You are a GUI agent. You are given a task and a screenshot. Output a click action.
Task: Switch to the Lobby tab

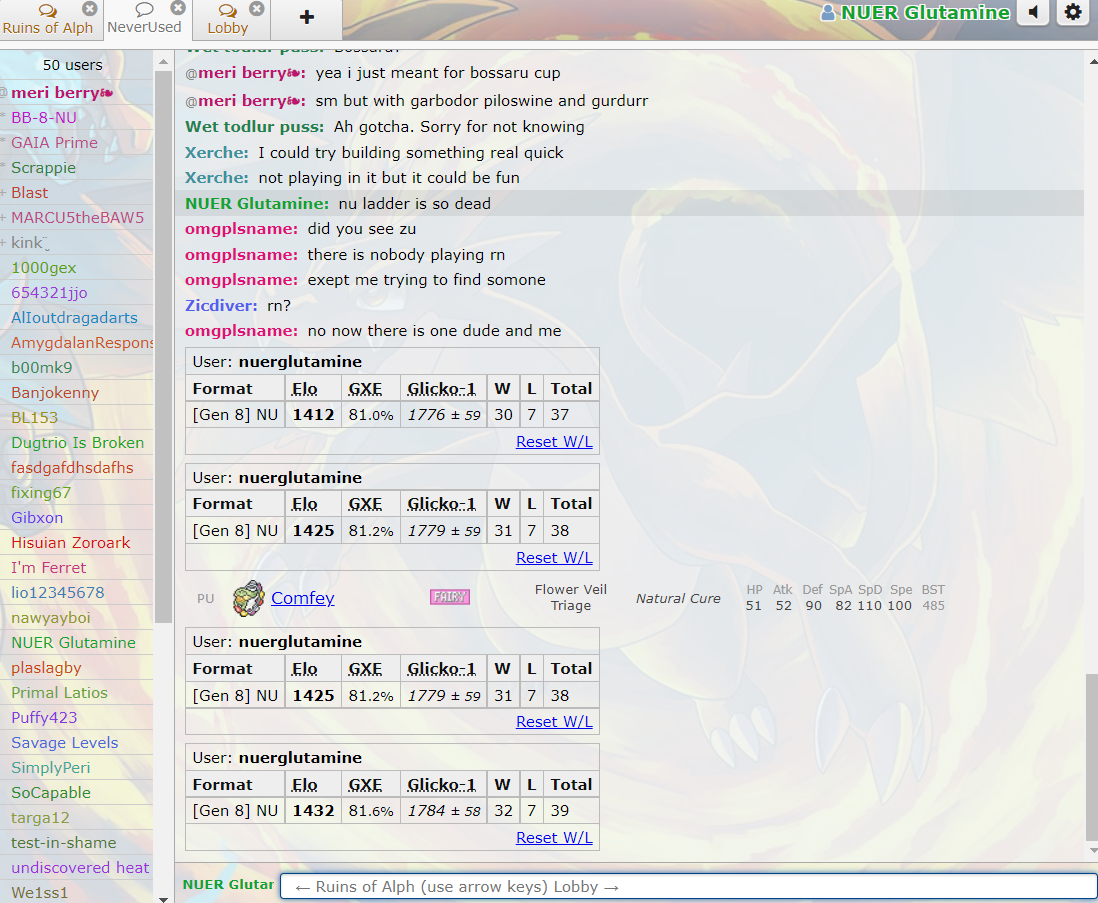(x=228, y=20)
